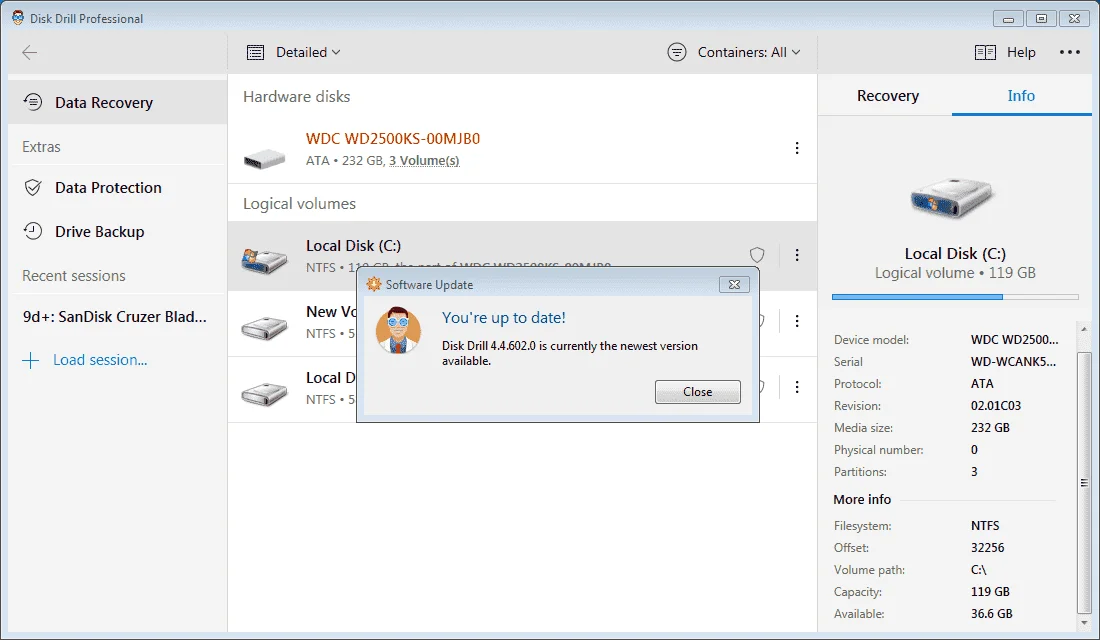Open options menu for bottom Local Disk row
1100x640 pixels.
[x=797, y=387]
